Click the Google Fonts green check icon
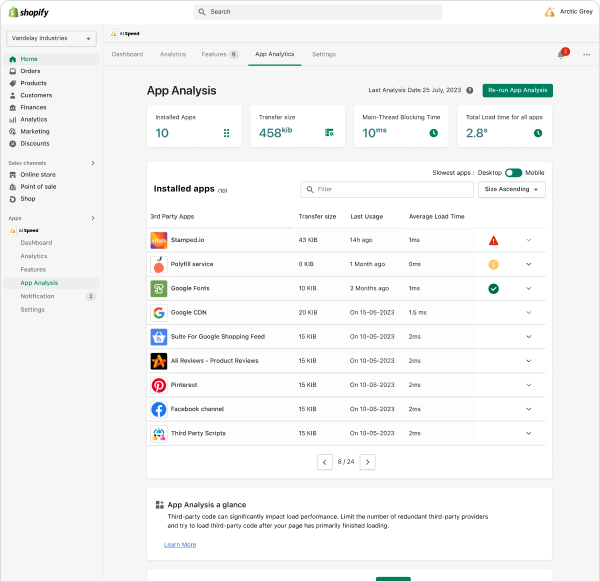 click(494, 289)
